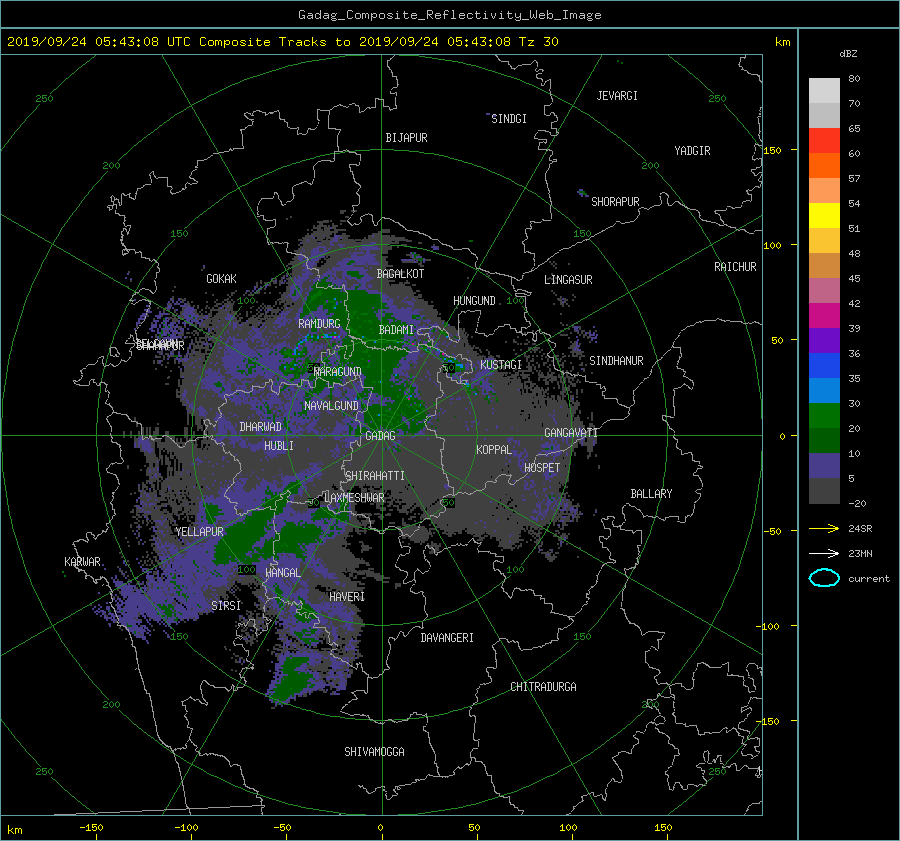Pick the royal blue 35-36 dBZ swatch
Screen dimensions: 900x841
(824, 366)
